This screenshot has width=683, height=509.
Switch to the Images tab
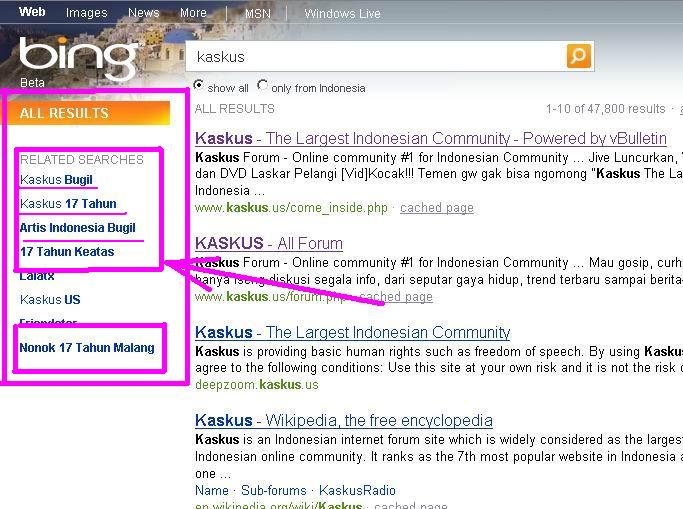(x=87, y=13)
